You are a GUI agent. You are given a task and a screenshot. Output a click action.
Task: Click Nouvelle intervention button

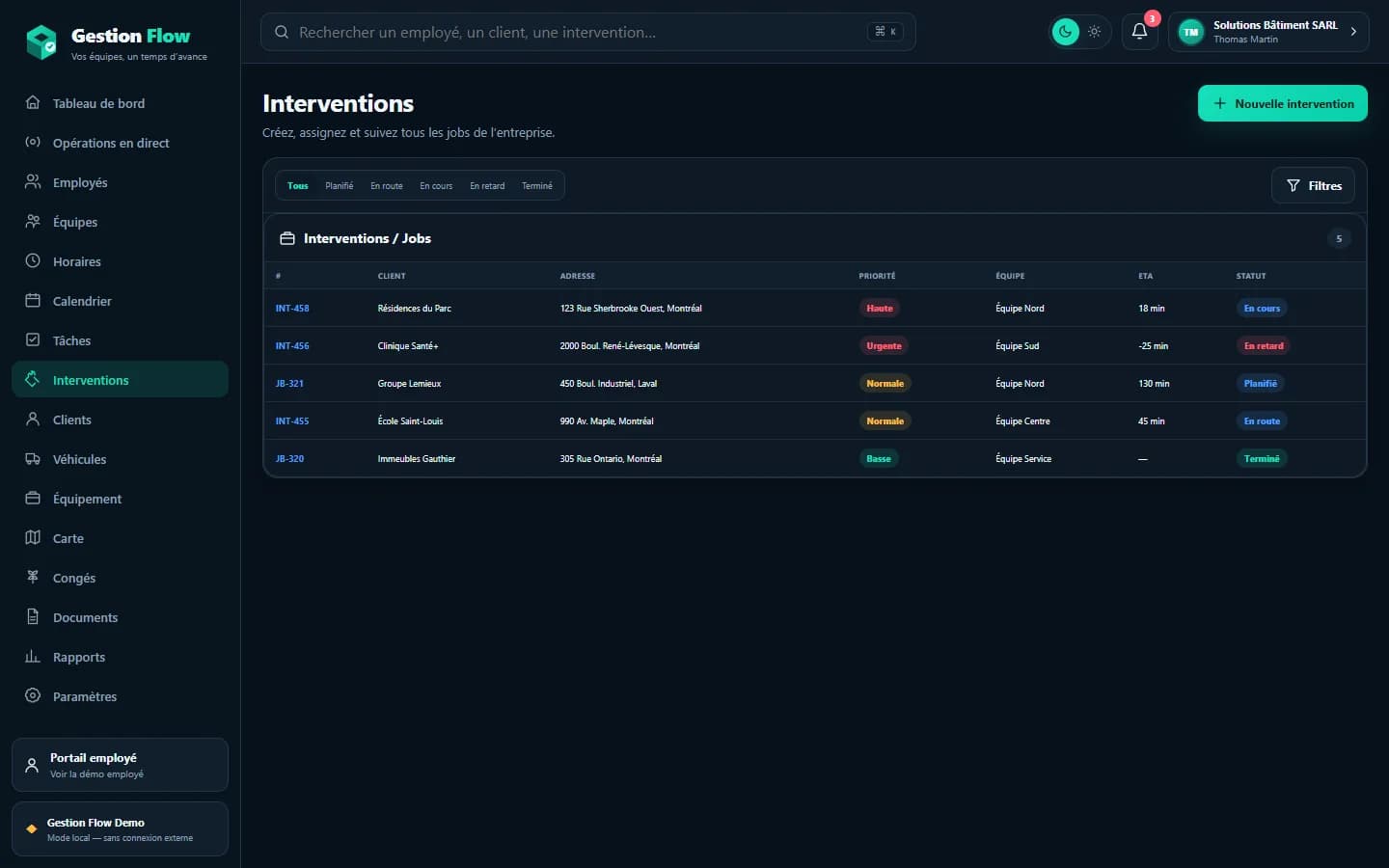point(1283,103)
